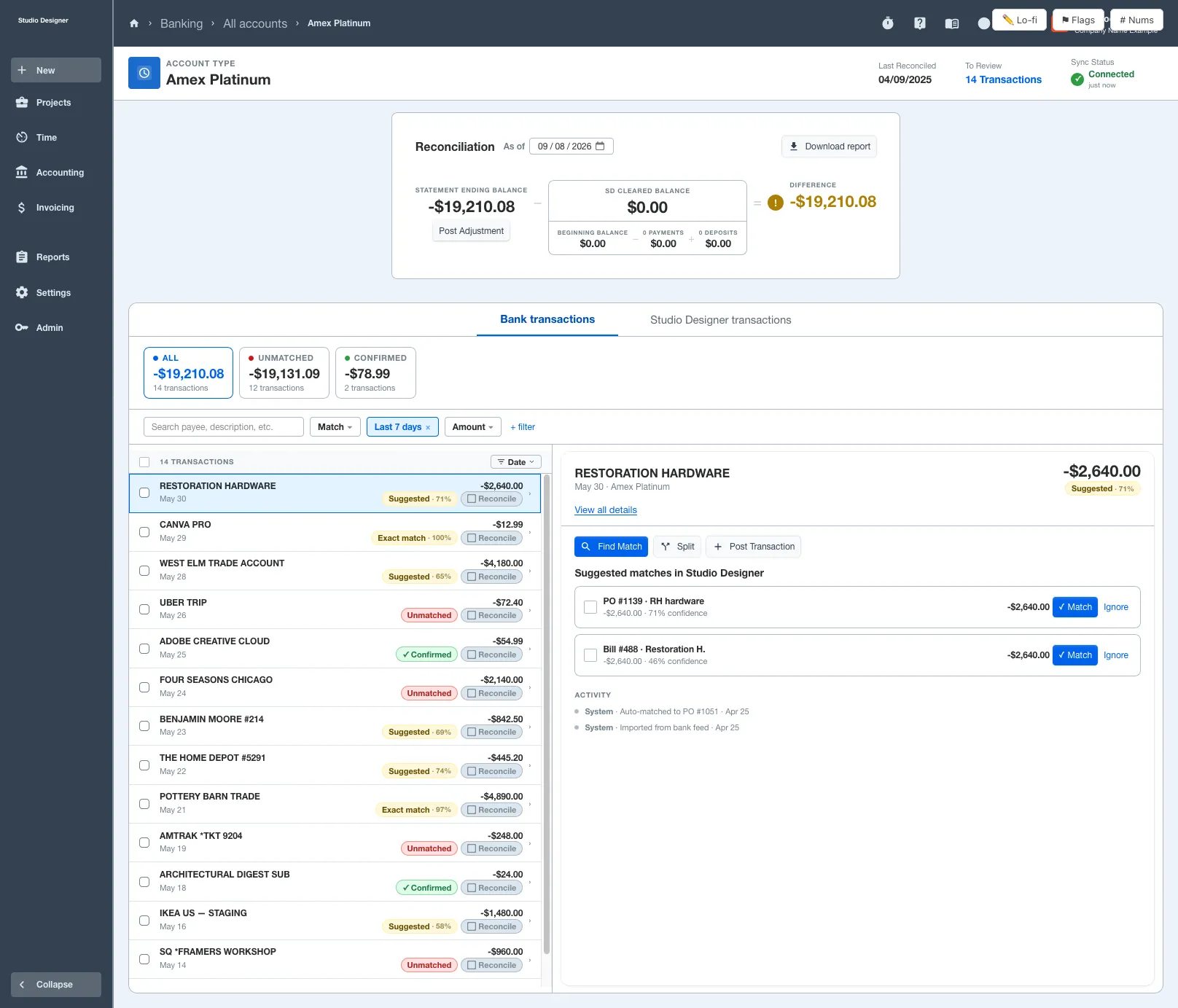Open the Amount filter dropdown
Screen dimensions: 1178x1008
[472, 427]
